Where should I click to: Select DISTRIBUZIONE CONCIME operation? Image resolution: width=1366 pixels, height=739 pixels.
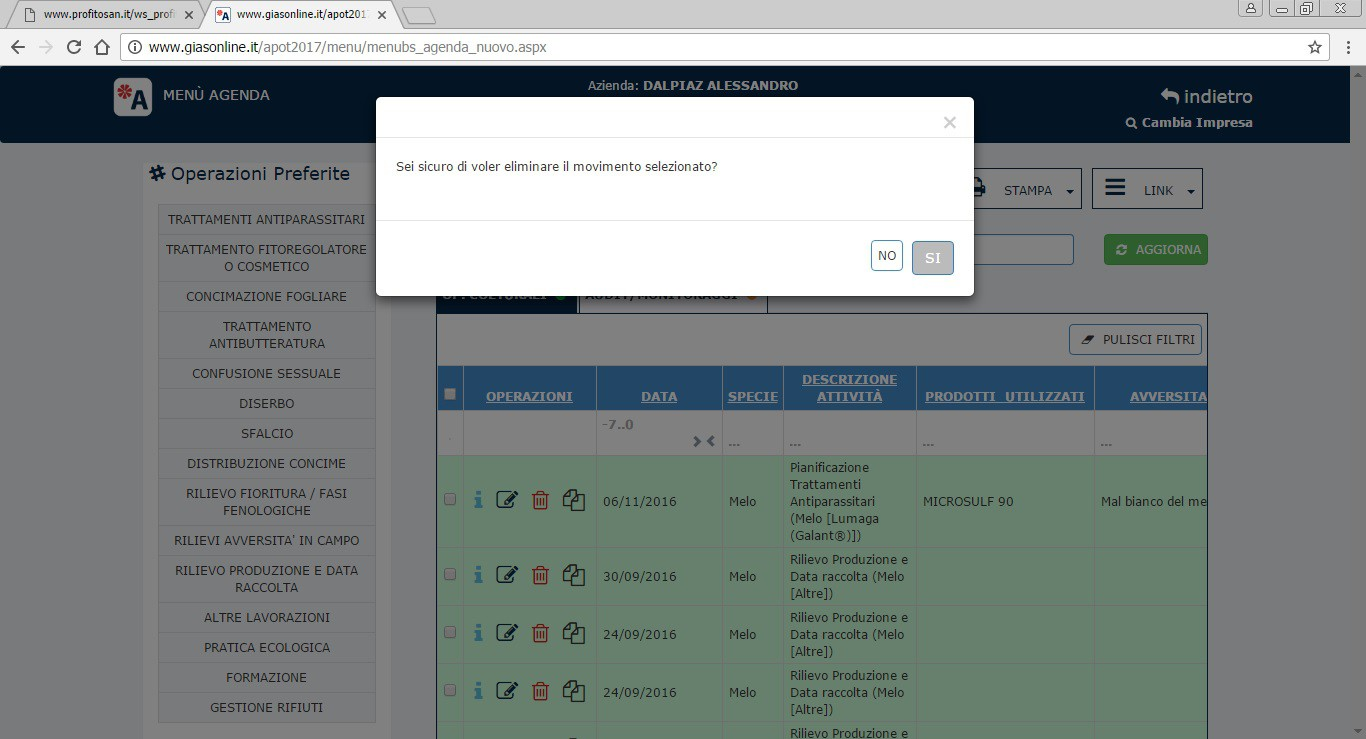point(266,463)
